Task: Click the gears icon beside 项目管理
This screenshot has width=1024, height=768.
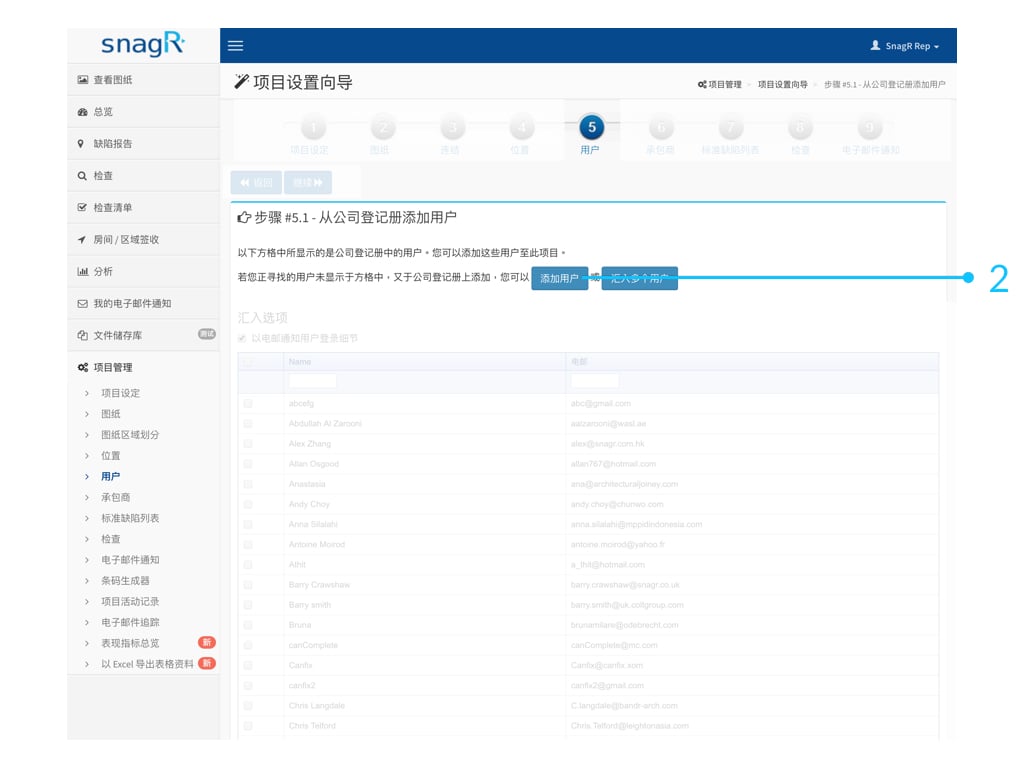Action: pyautogui.click(x=82, y=367)
